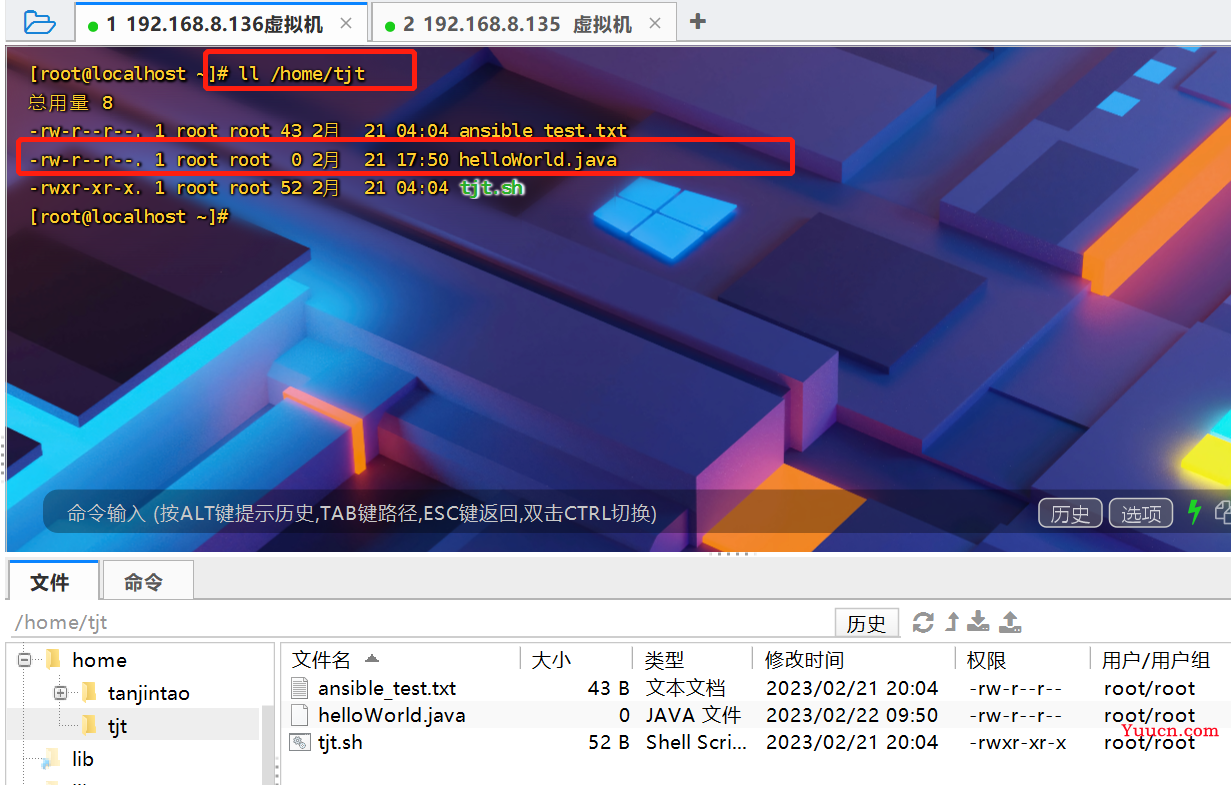
Task: Click the helloWorld.java blank file icon
Action: [x=300, y=715]
